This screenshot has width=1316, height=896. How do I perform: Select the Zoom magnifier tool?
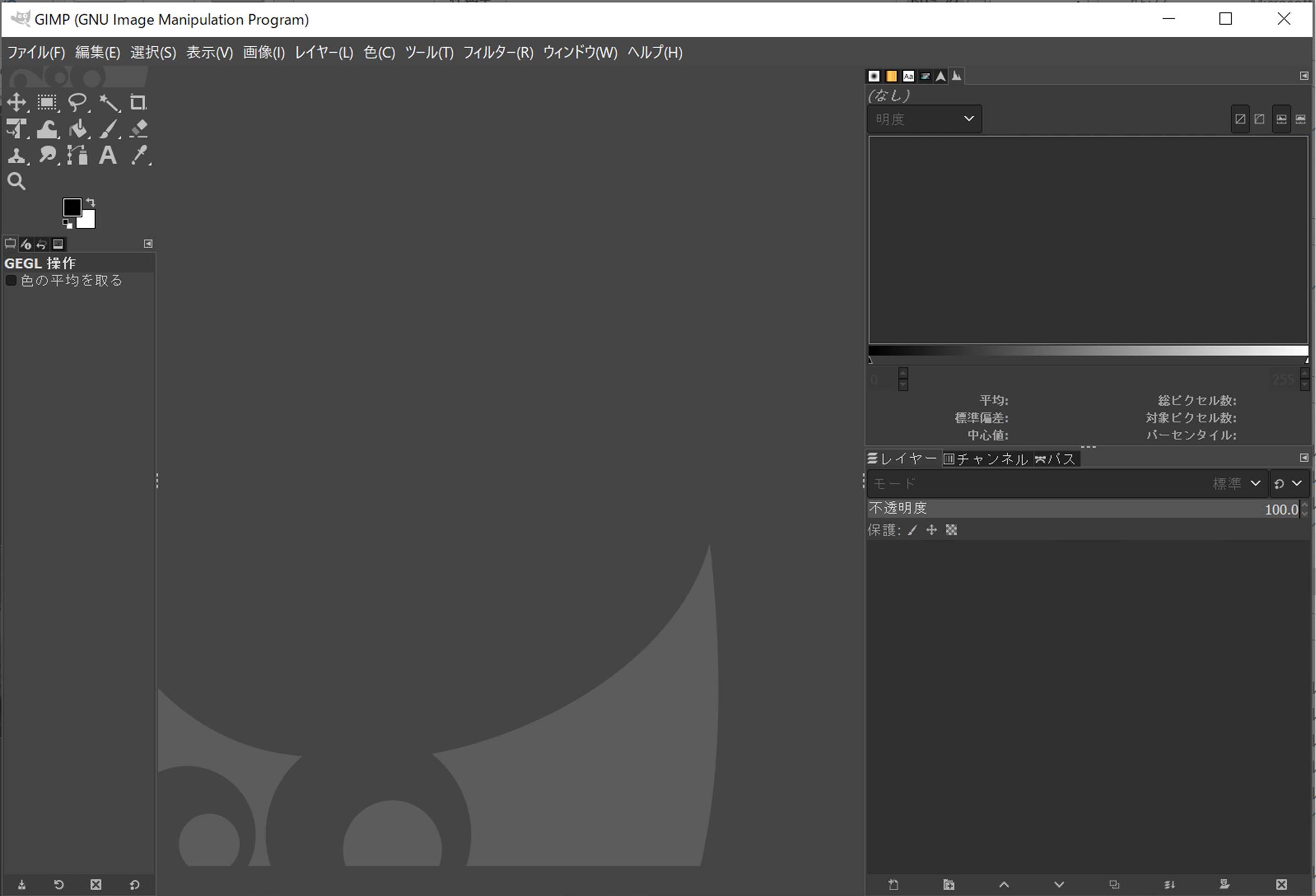16,181
